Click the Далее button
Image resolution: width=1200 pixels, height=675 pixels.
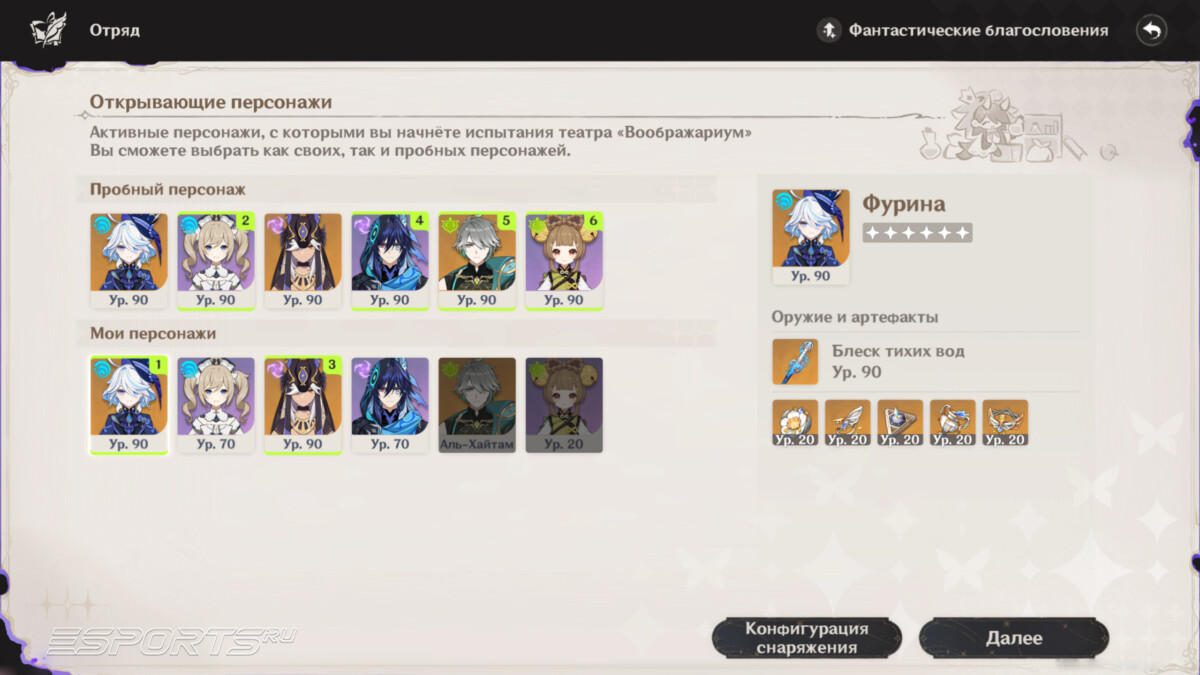(x=1014, y=638)
